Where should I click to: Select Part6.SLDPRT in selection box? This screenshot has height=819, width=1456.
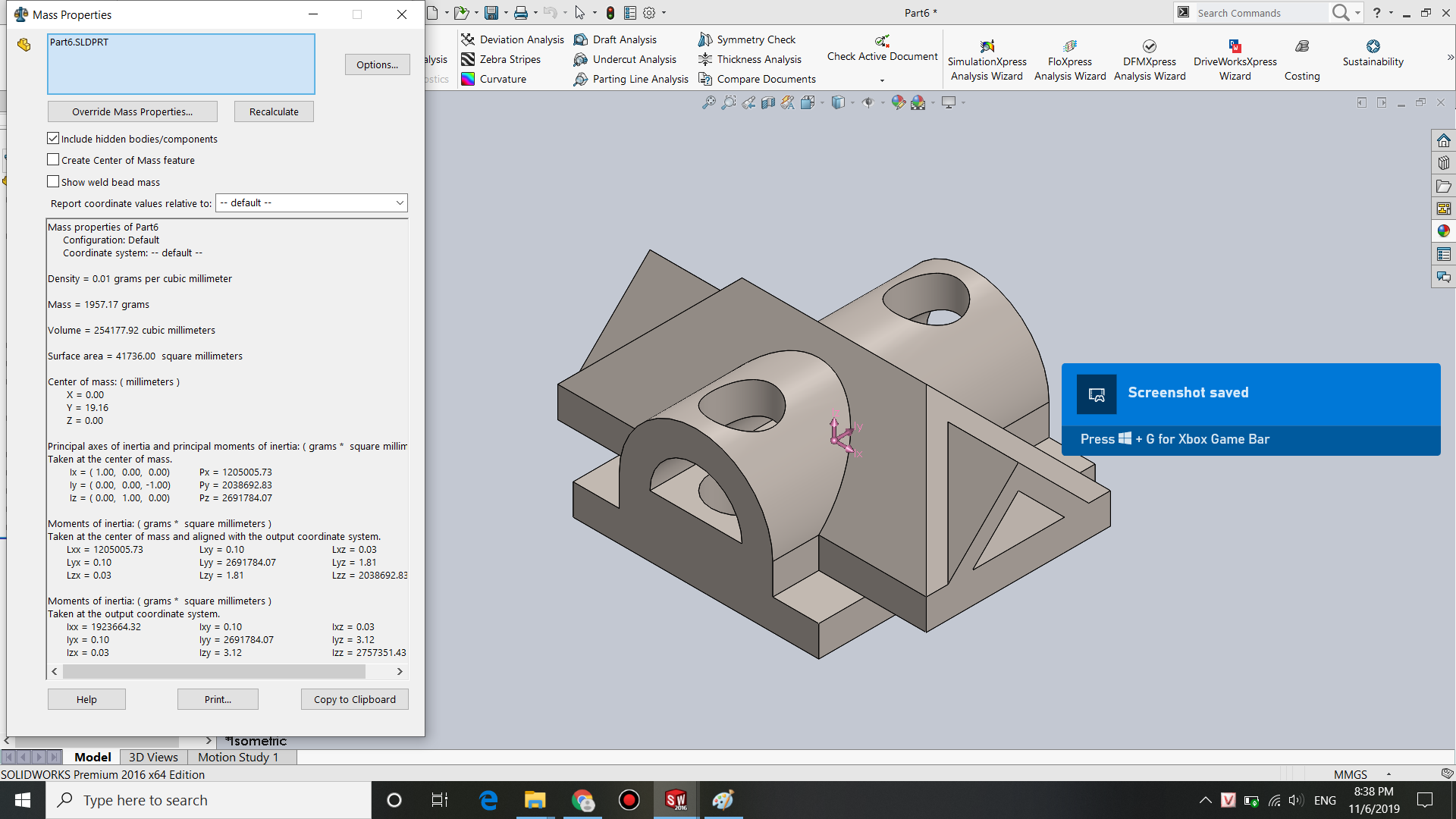(x=79, y=42)
